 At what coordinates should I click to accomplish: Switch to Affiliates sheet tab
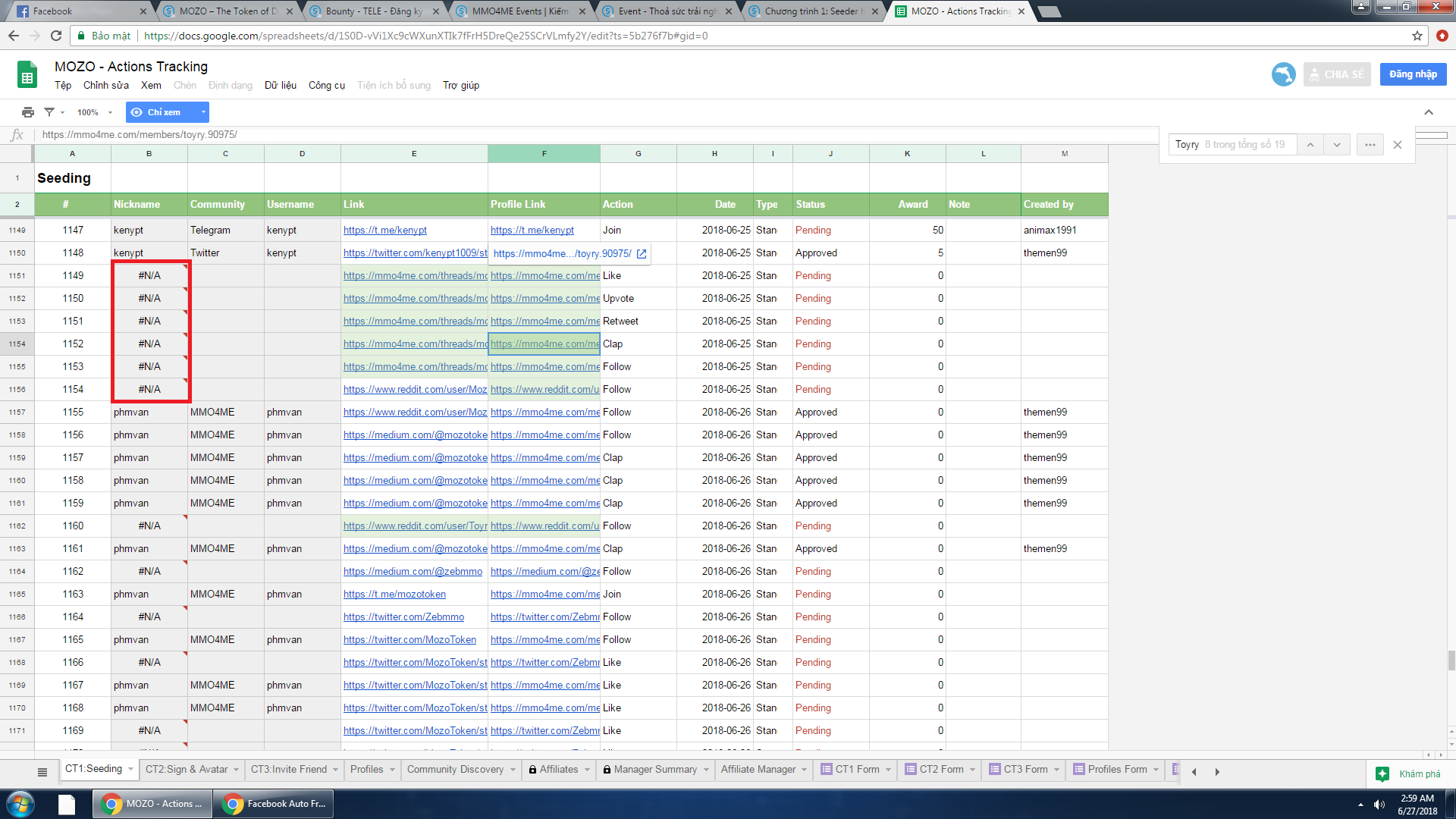pyautogui.click(x=559, y=770)
